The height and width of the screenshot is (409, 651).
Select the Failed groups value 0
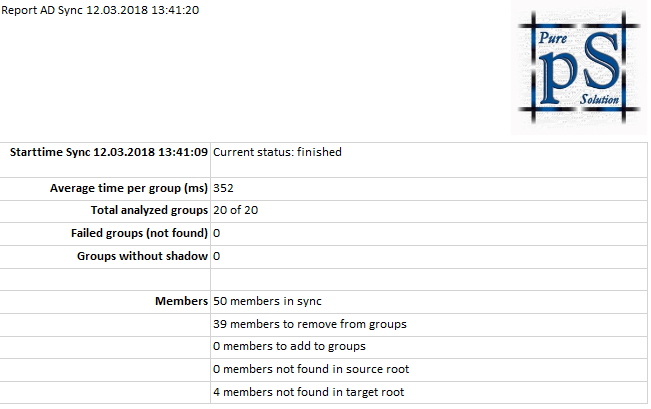click(216, 233)
